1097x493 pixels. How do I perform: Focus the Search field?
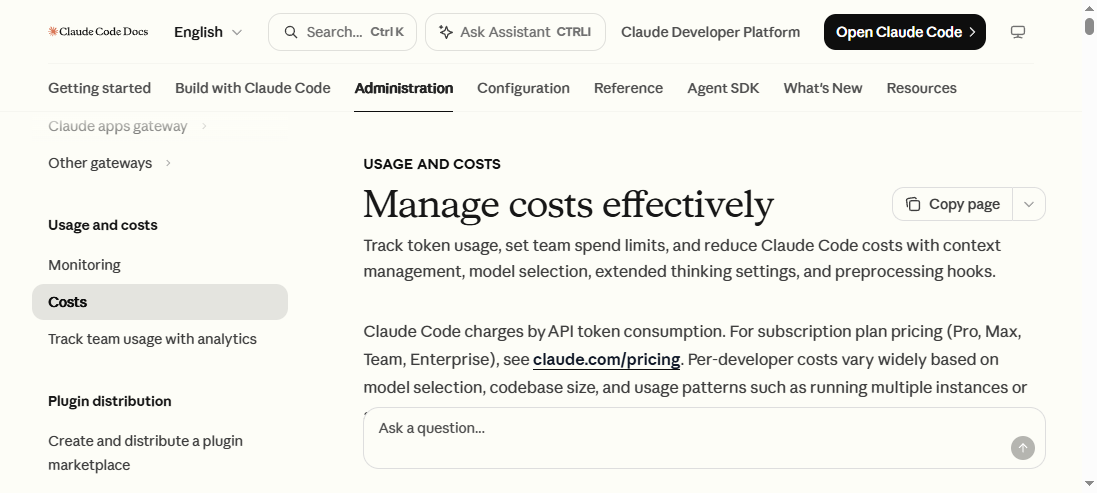[x=342, y=32]
